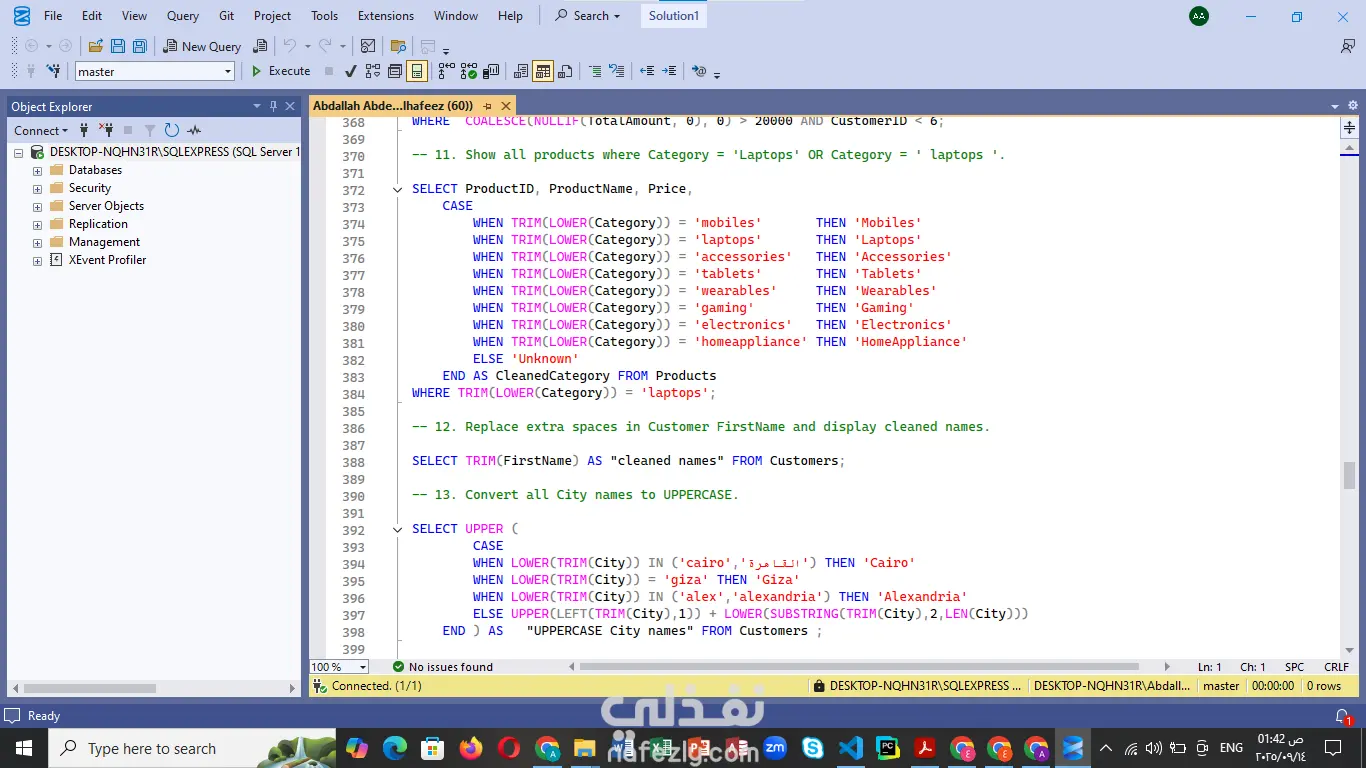Screen dimensions: 1366x768
Task: Click the Disconnect plug icon in Object Explorer
Action: [x=106, y=130]
